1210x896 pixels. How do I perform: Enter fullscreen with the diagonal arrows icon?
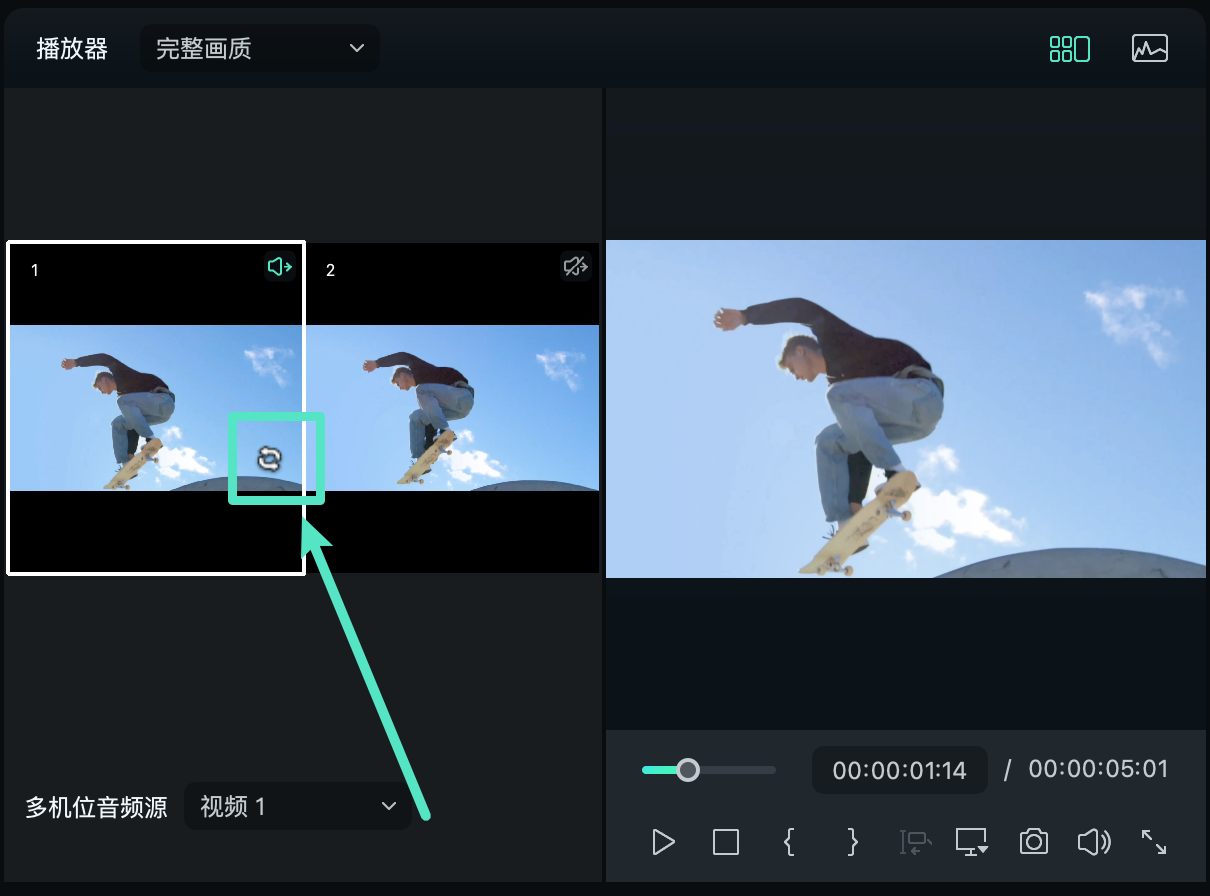click(x=1153, y=842)
